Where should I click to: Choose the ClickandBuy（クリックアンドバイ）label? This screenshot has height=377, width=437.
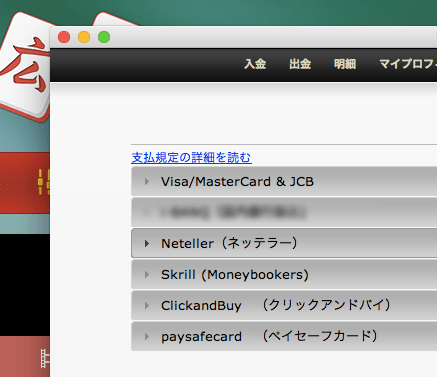click(x=276, y=305)
